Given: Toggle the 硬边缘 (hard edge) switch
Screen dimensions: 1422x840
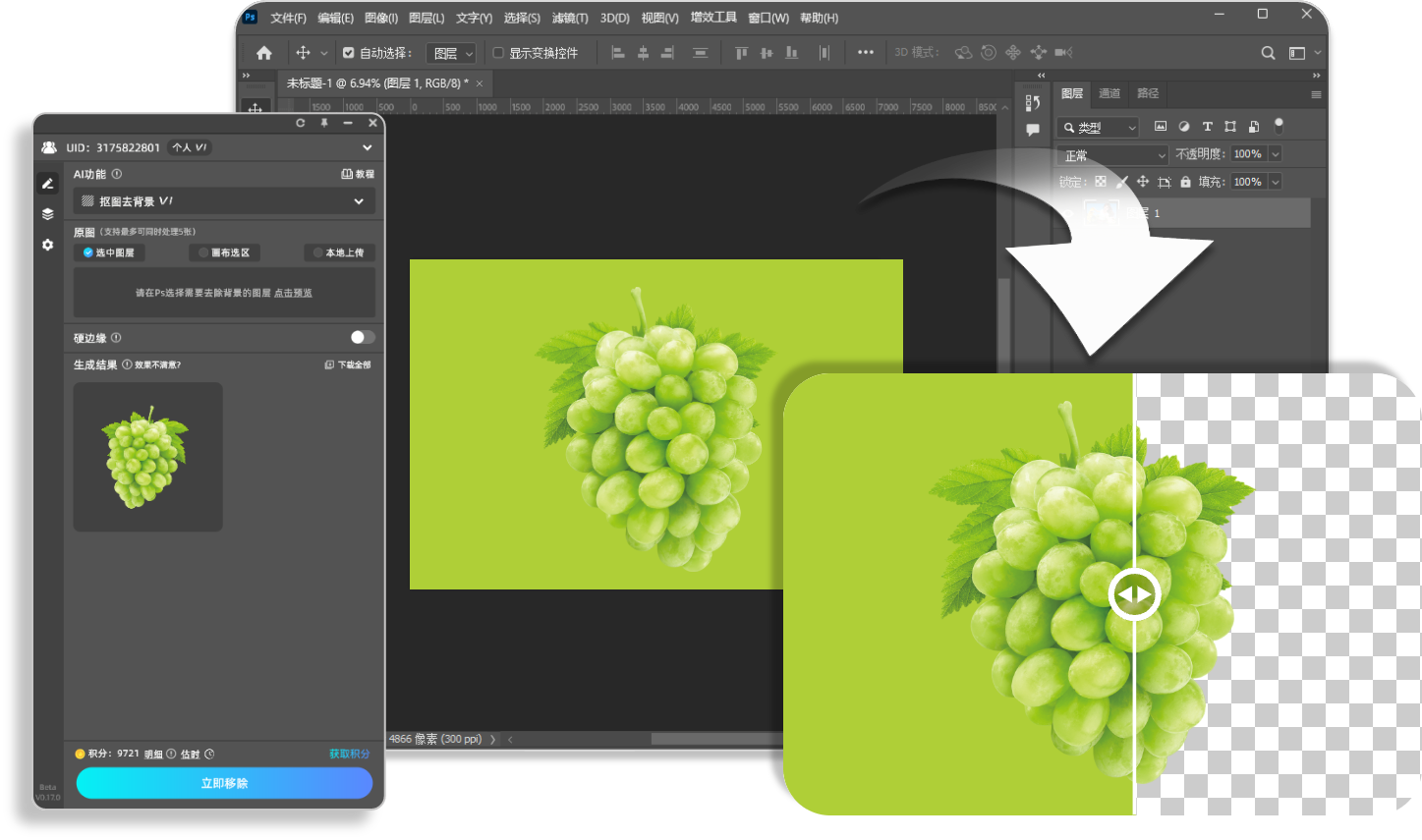Looking at the screenshot, I should tap(362, 337).
